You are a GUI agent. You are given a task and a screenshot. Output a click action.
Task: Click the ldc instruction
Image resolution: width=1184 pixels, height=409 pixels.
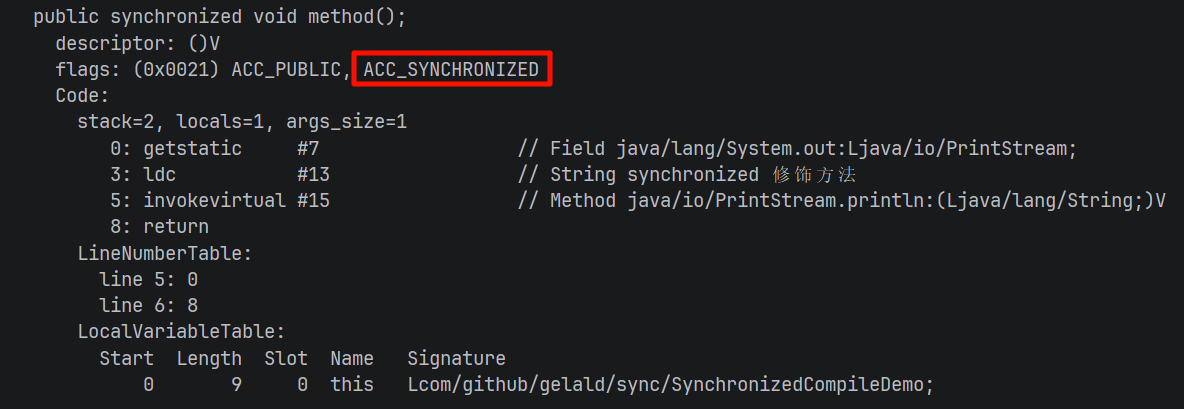159,175
